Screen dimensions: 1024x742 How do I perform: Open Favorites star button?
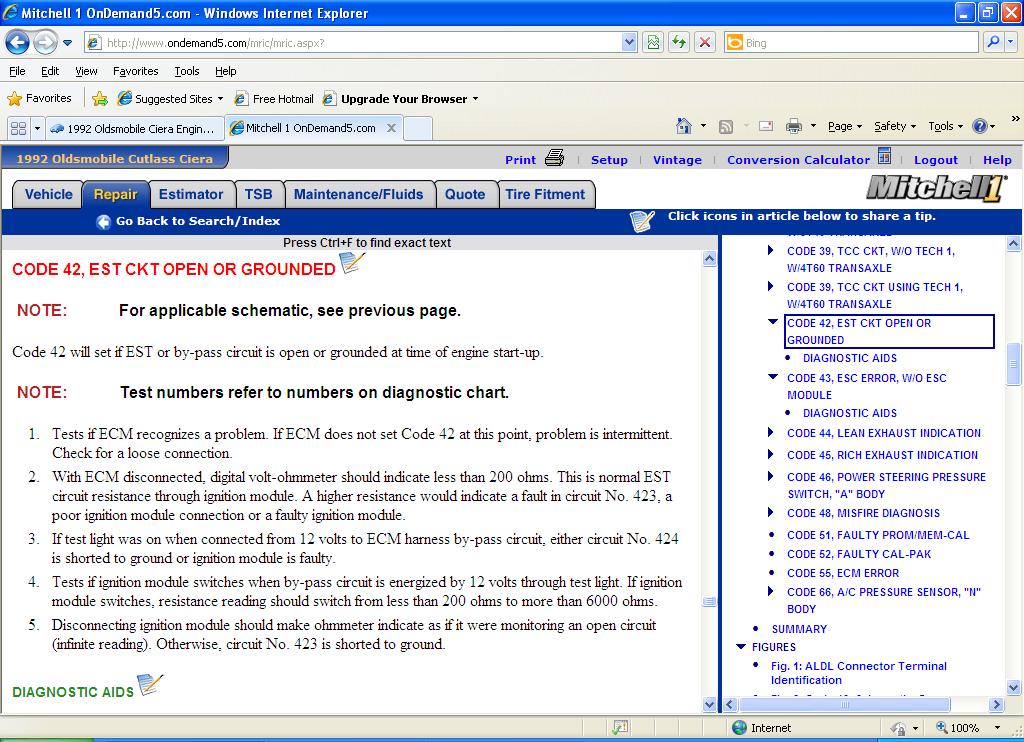39,99
